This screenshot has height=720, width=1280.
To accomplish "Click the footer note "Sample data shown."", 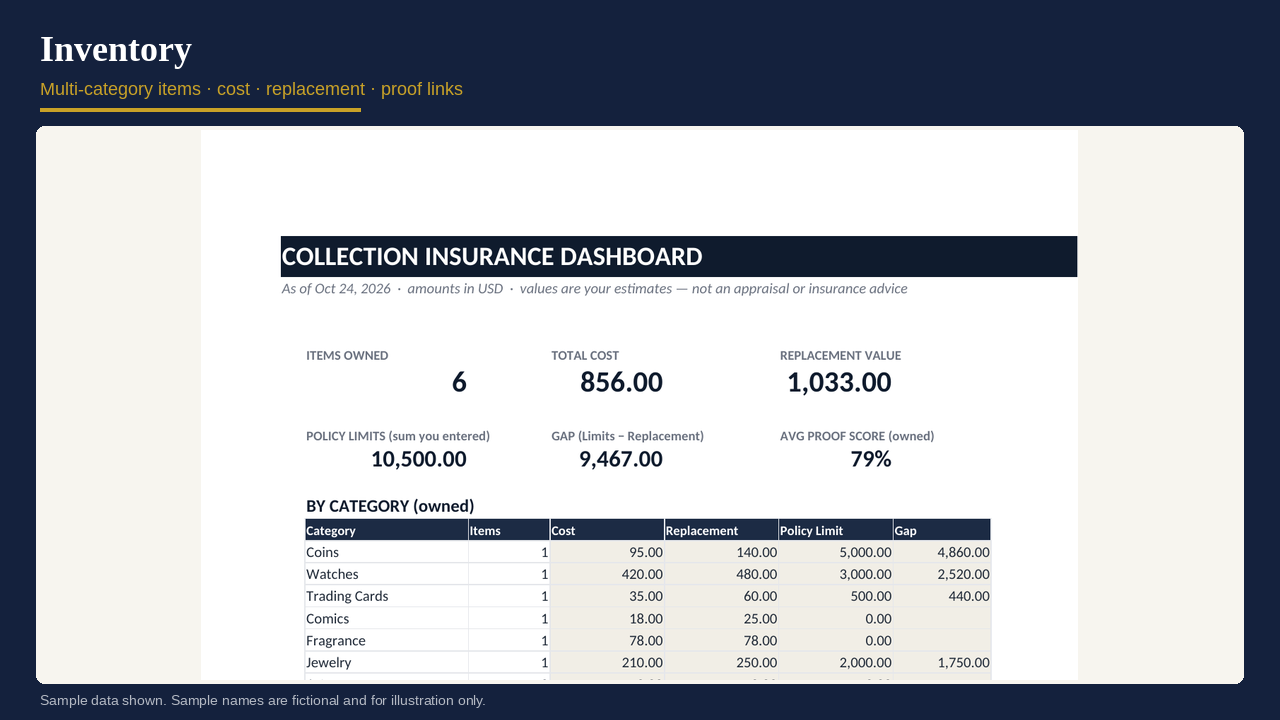I will 103,700.
